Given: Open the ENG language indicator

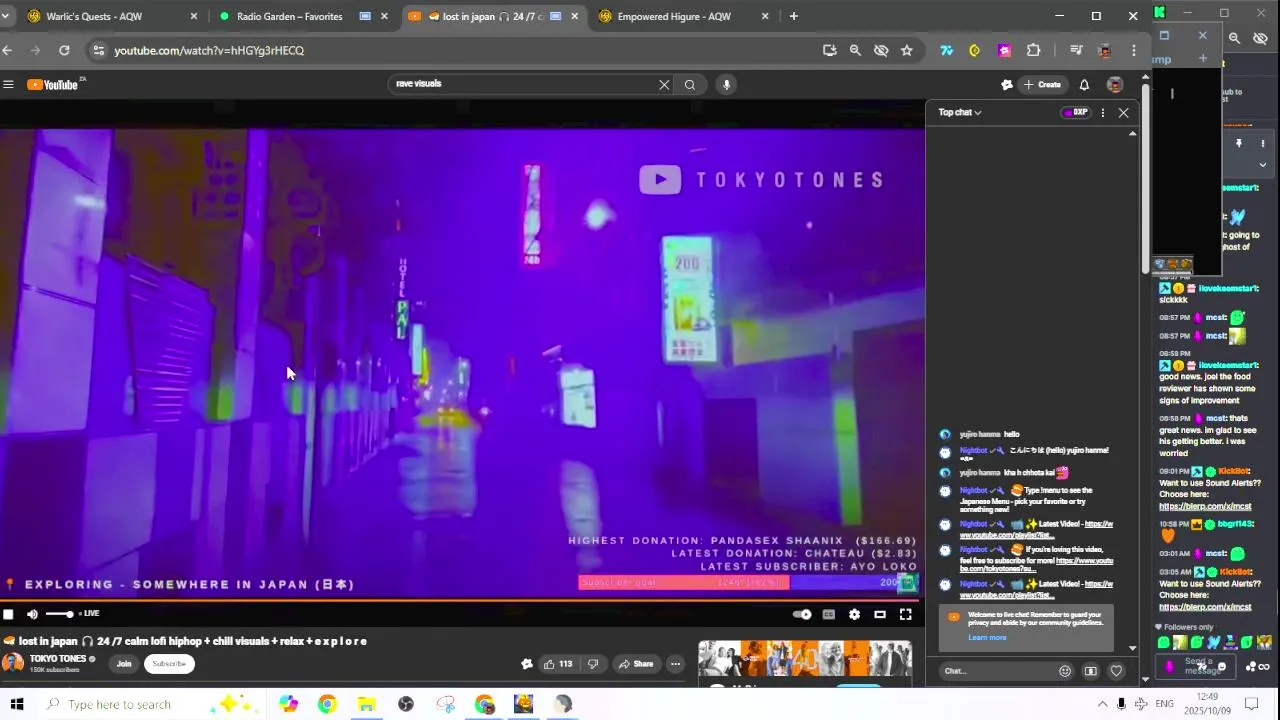Looking at the screenshot, I should (x=1164, y=704).
